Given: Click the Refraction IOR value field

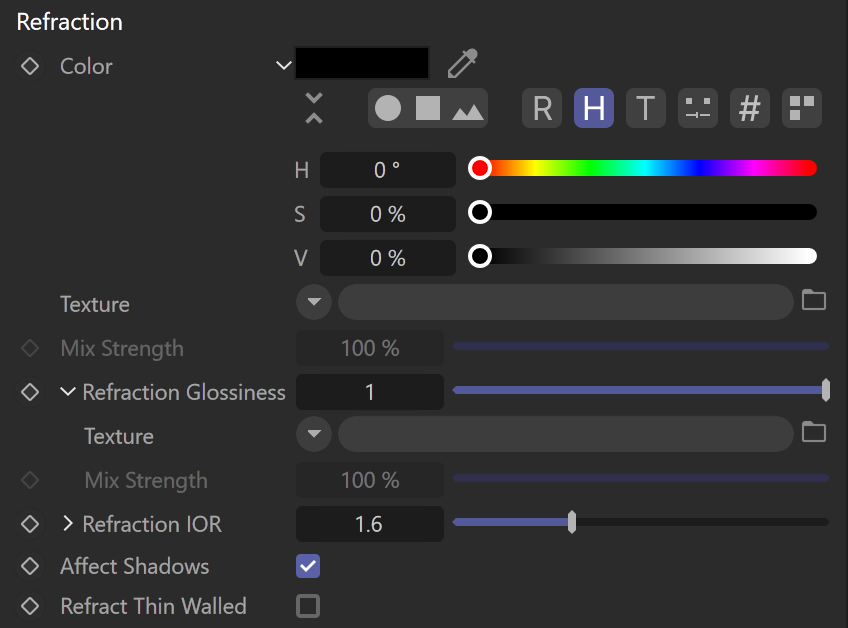Looking at the screenshot, I should click(370, 524).
